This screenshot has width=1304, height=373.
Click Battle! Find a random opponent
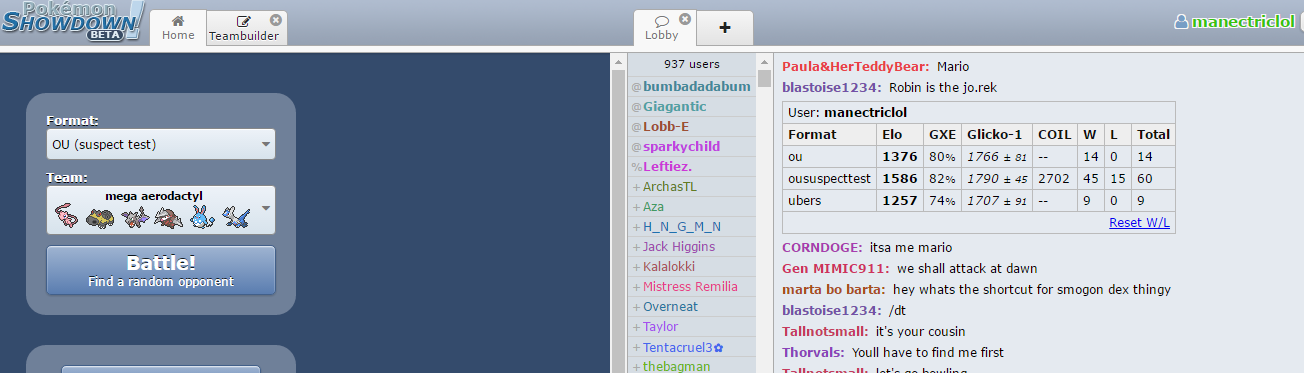click(x=161, y=270)
